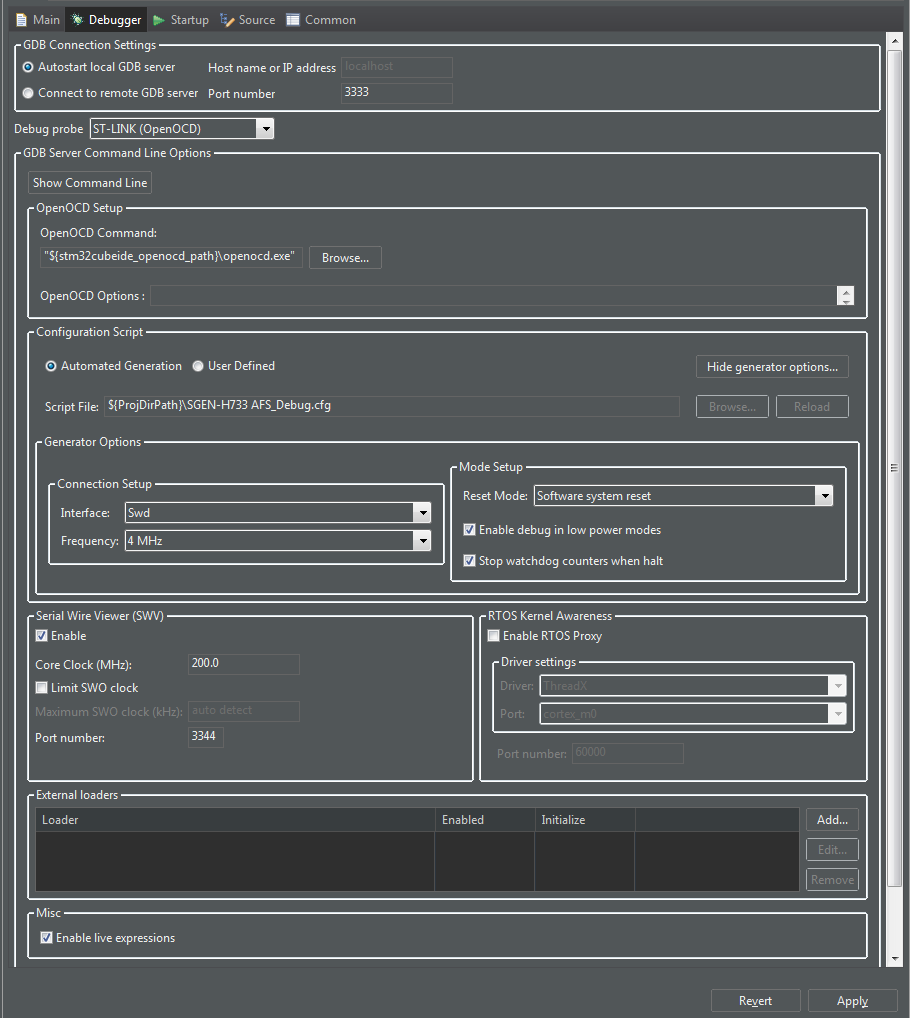The image size is (910, 1018).
Task: Click the Show Command Line button
Action: [x=89, y=182]
